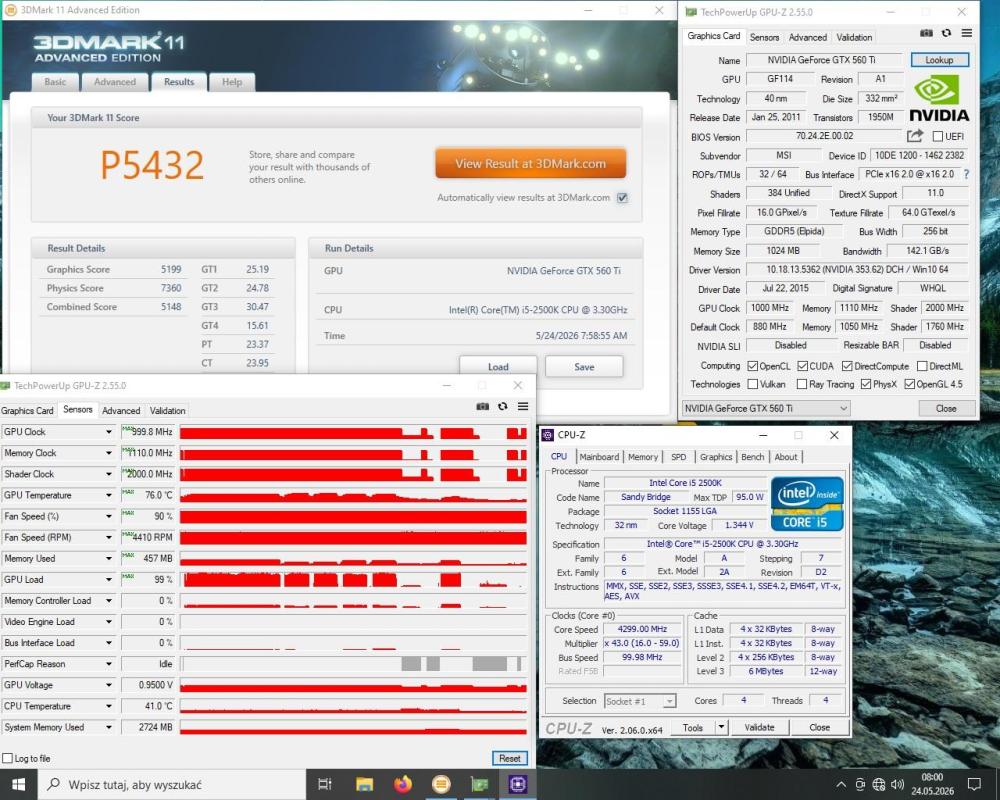Open Task View on the taskbar

click(x=325, y=784)
